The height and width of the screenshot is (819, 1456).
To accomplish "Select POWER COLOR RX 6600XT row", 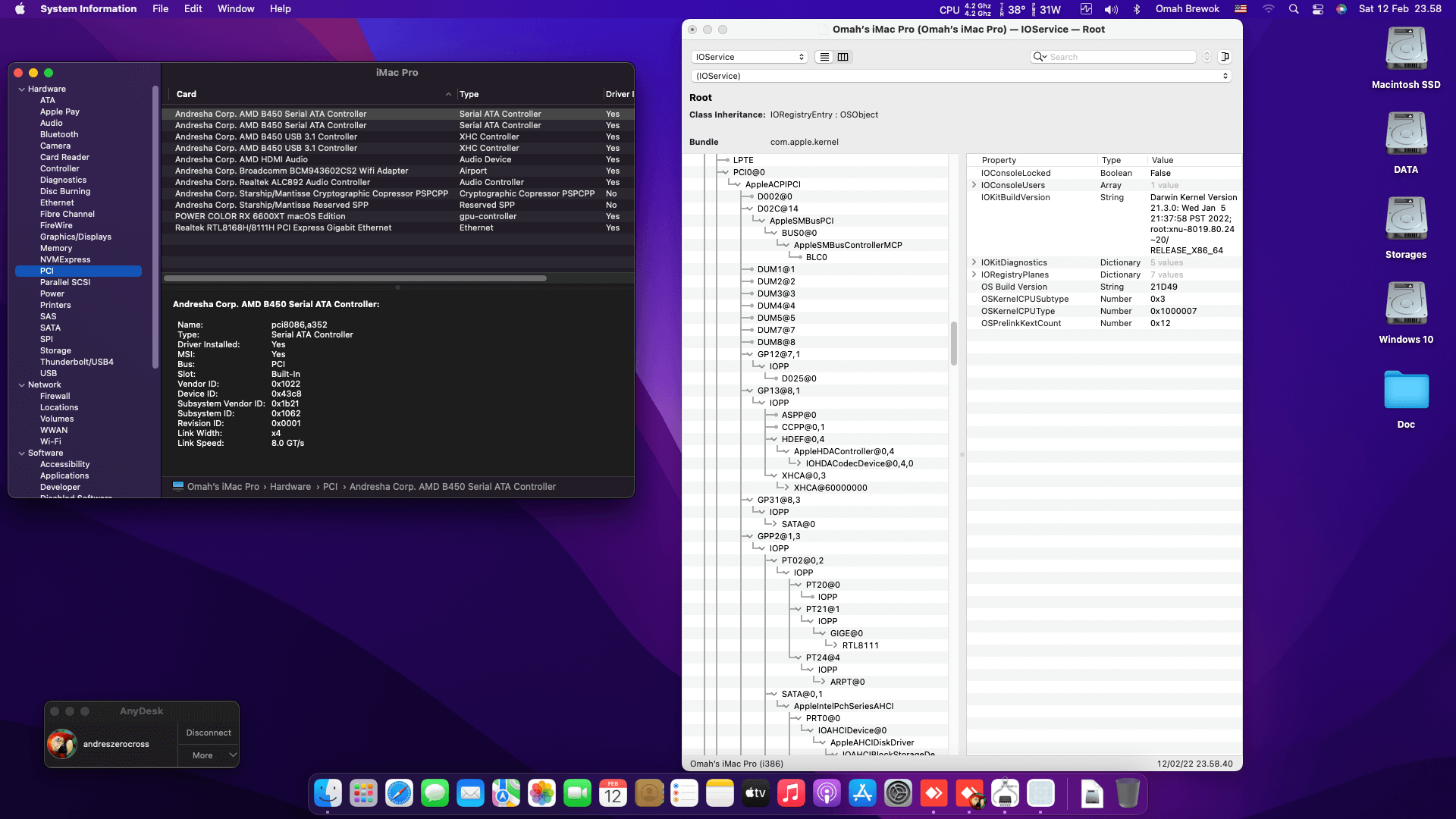I will coord(398,217).
